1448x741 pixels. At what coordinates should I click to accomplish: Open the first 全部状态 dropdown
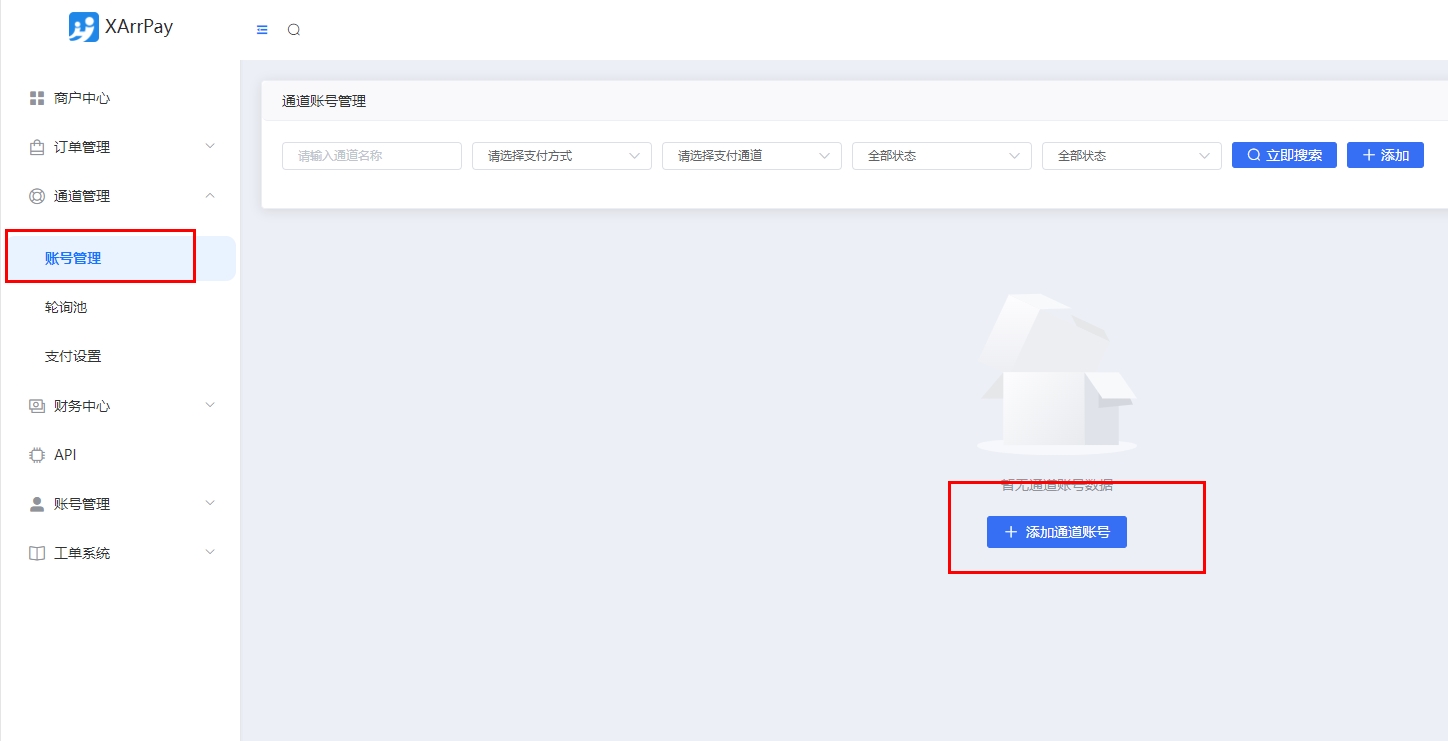pyautogui.click(x=941, y=156)
